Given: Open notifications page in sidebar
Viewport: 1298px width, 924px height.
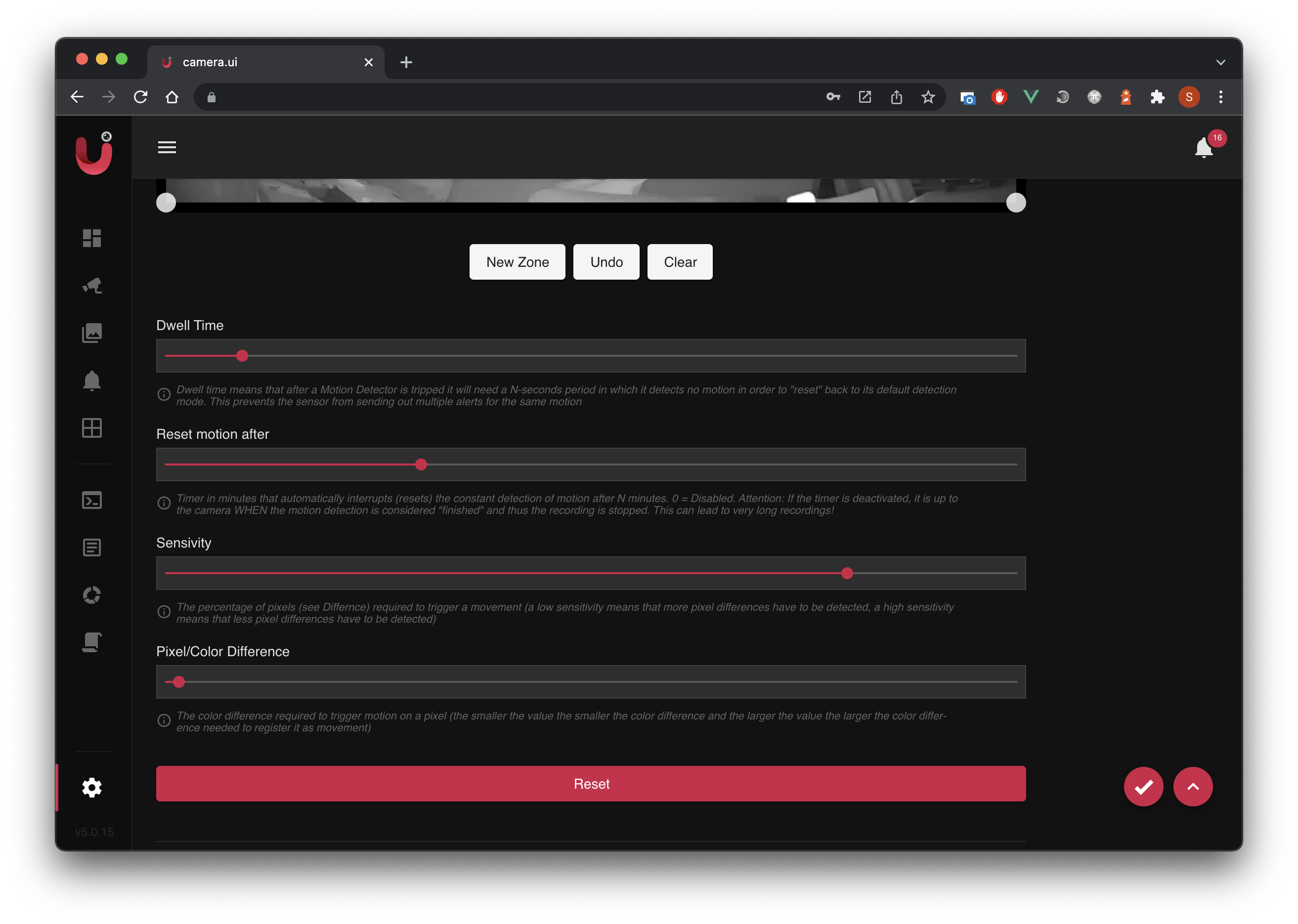Looking at the screenshot, I should 91,380.
